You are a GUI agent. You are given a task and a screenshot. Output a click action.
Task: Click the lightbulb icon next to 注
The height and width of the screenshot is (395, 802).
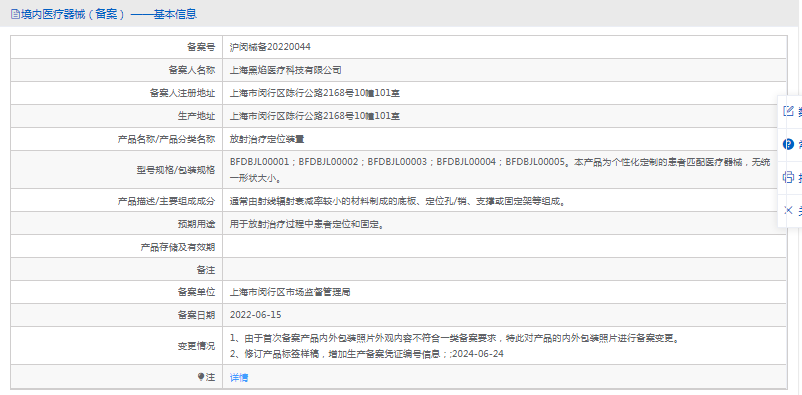coord(201,378)
